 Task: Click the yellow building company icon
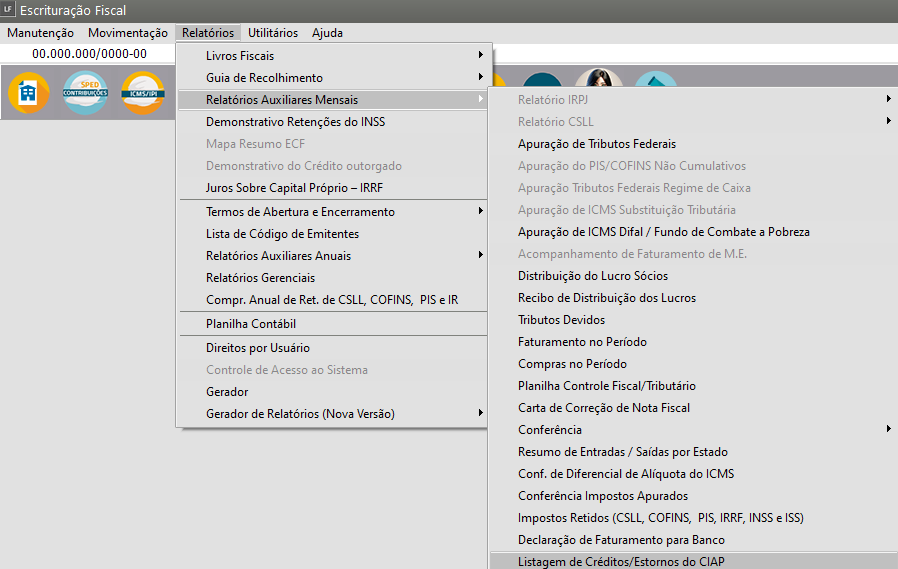[28, 93]
